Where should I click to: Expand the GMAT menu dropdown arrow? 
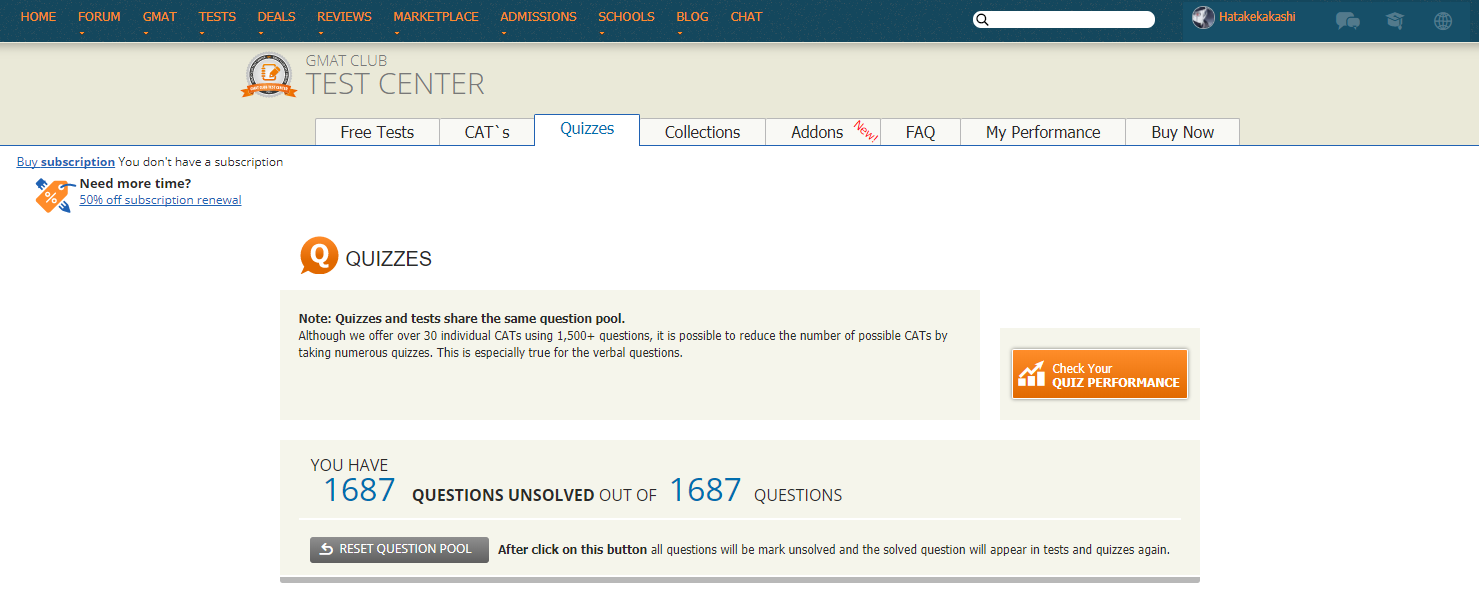[x=147, y=33]
